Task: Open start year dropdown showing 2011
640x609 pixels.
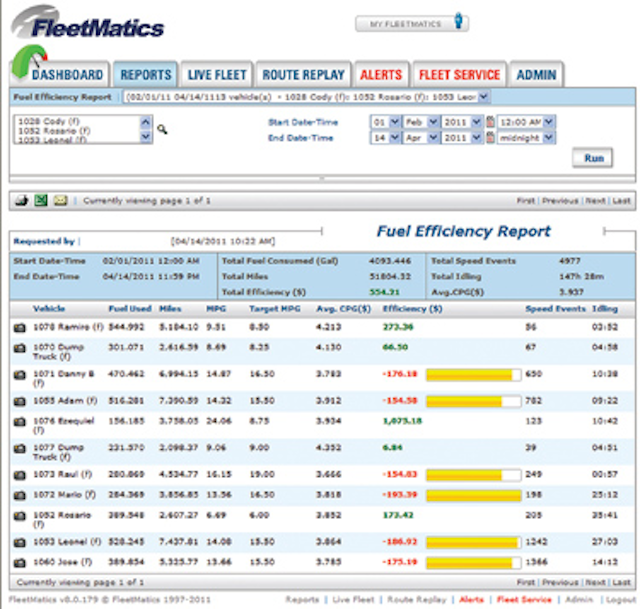Action: click(x=462, y=122)
